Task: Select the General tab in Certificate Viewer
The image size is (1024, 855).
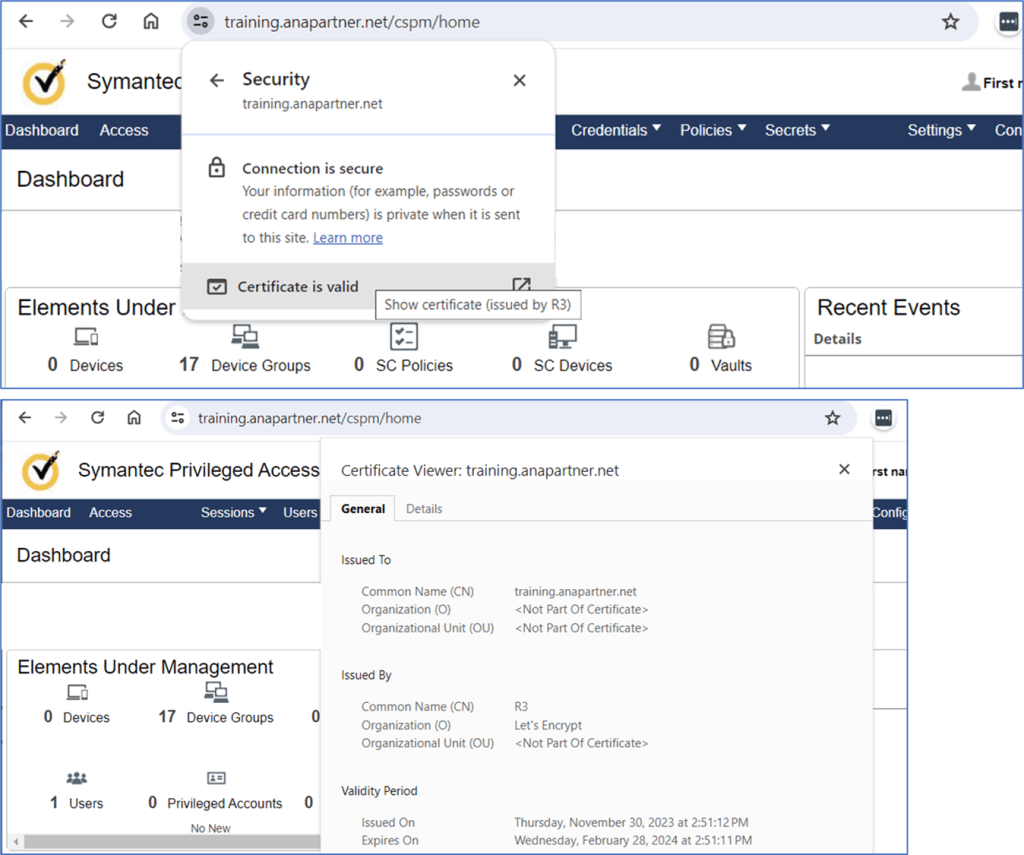Action: 363,509
